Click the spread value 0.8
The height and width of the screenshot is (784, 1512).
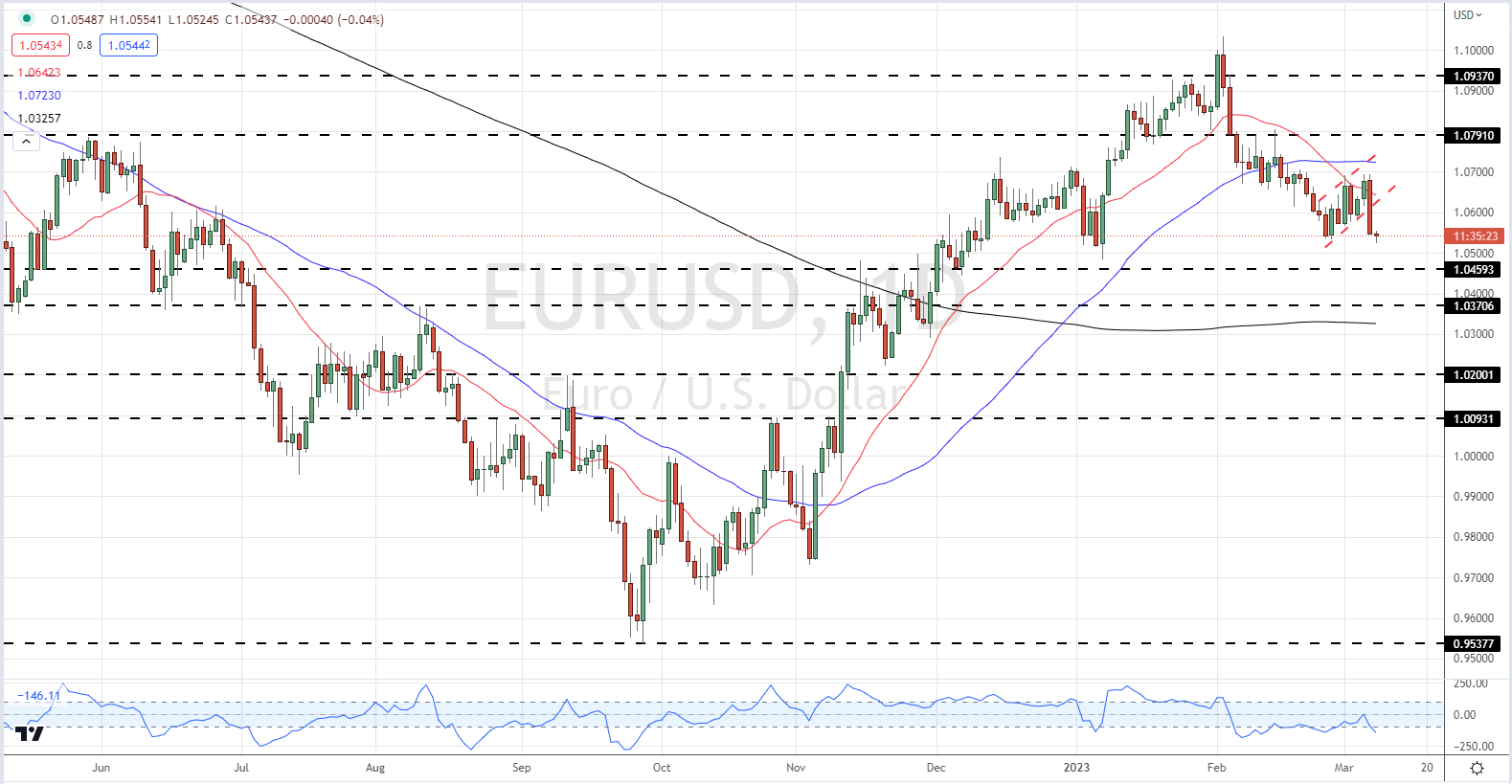coord(85,45)
